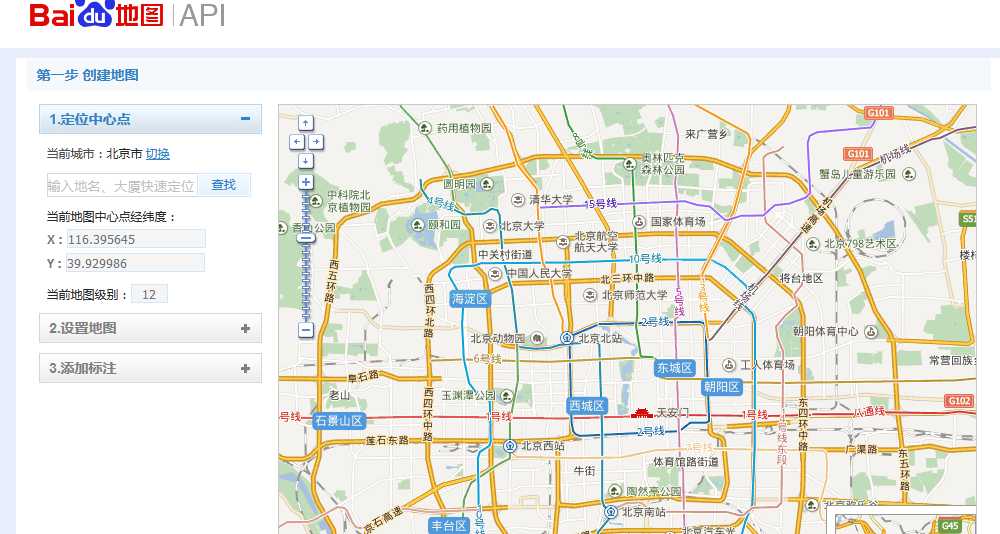Click the 来广营乡 place label
This screenshot has height=534, width=1000.
pos(707,134)
